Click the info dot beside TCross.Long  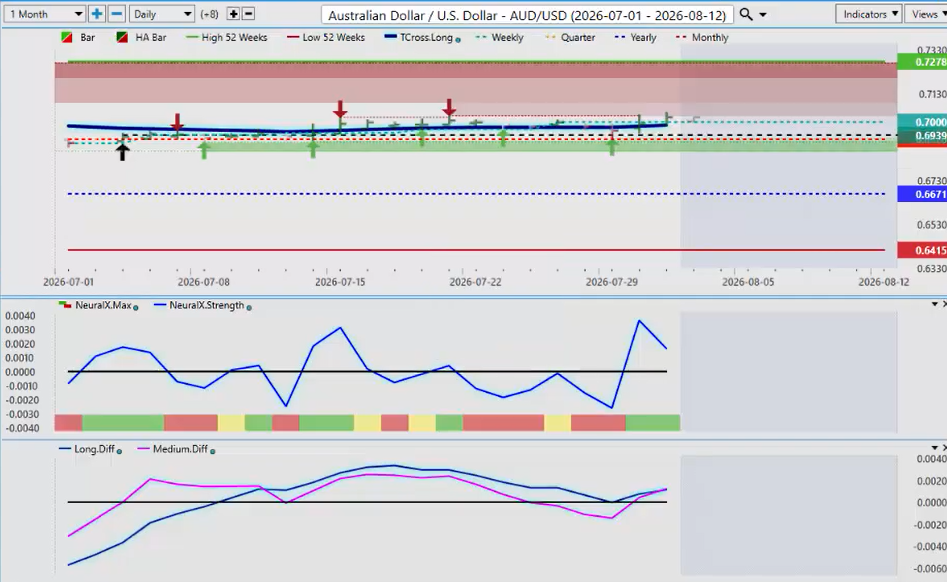[458, 39]
